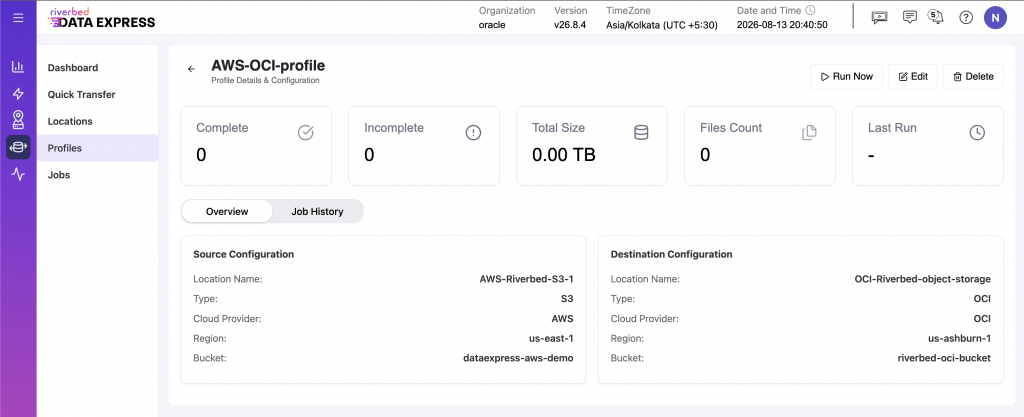
Task: Click the Source Configuration heading
Action: [x=244, y=254]
